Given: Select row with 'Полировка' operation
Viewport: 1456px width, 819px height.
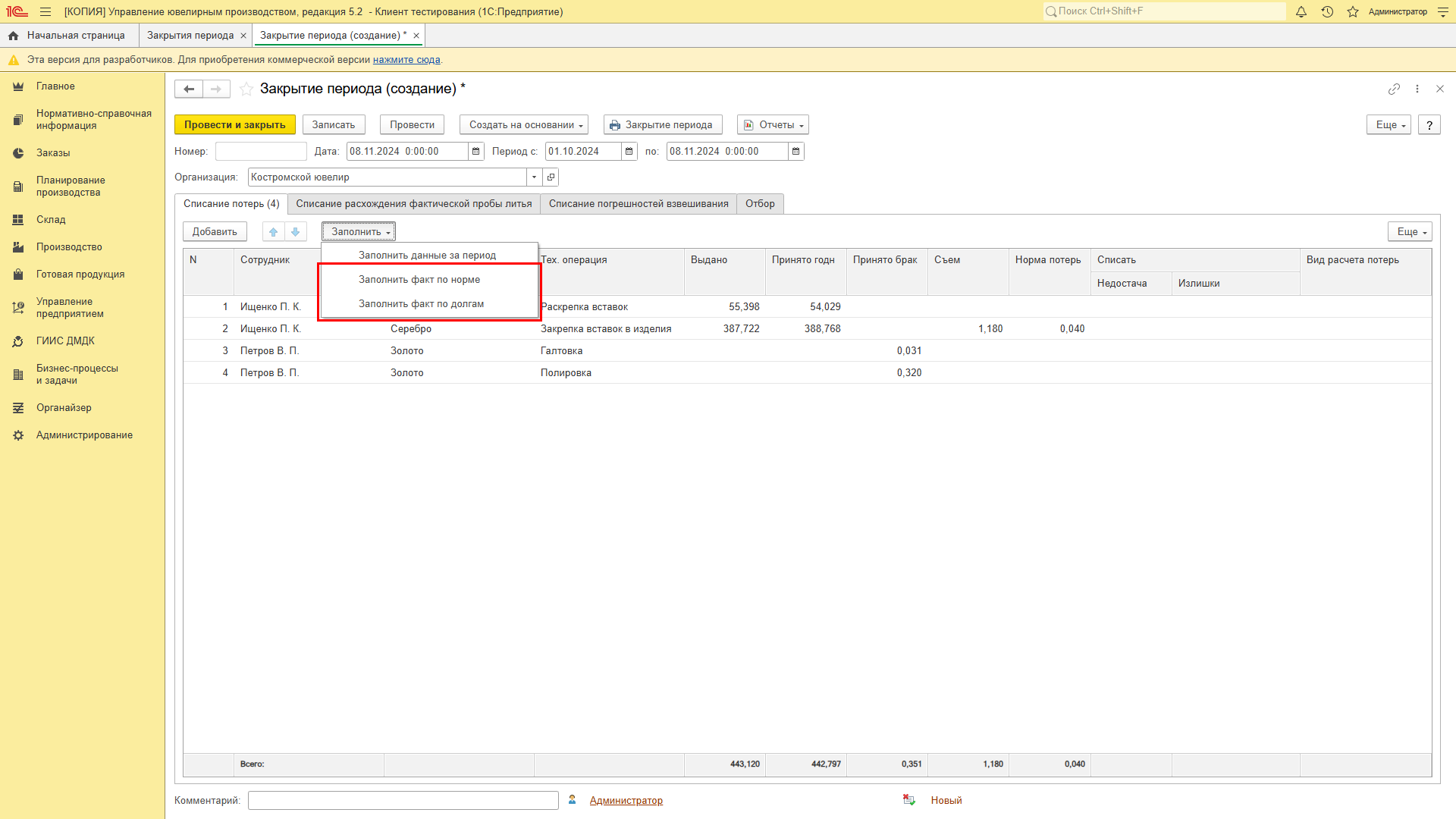Looking at the screenshot, I should click(807, 373).
